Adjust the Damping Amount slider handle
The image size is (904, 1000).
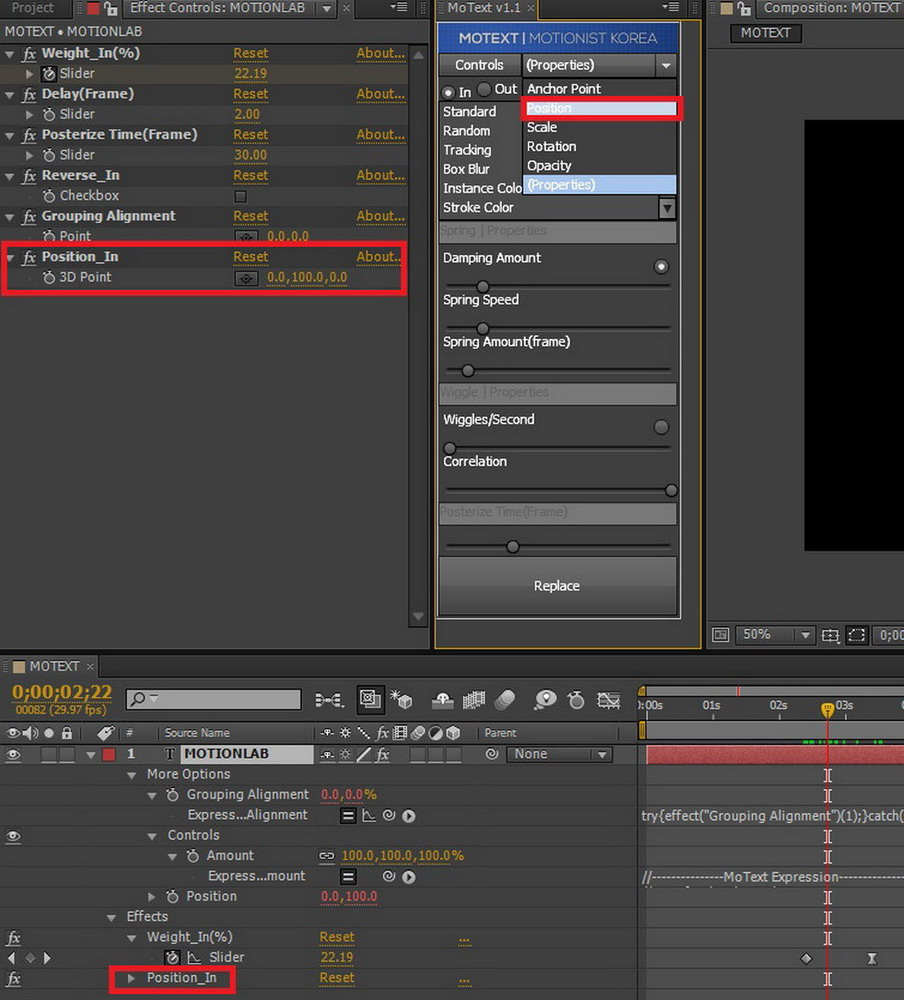coord(483,286)
